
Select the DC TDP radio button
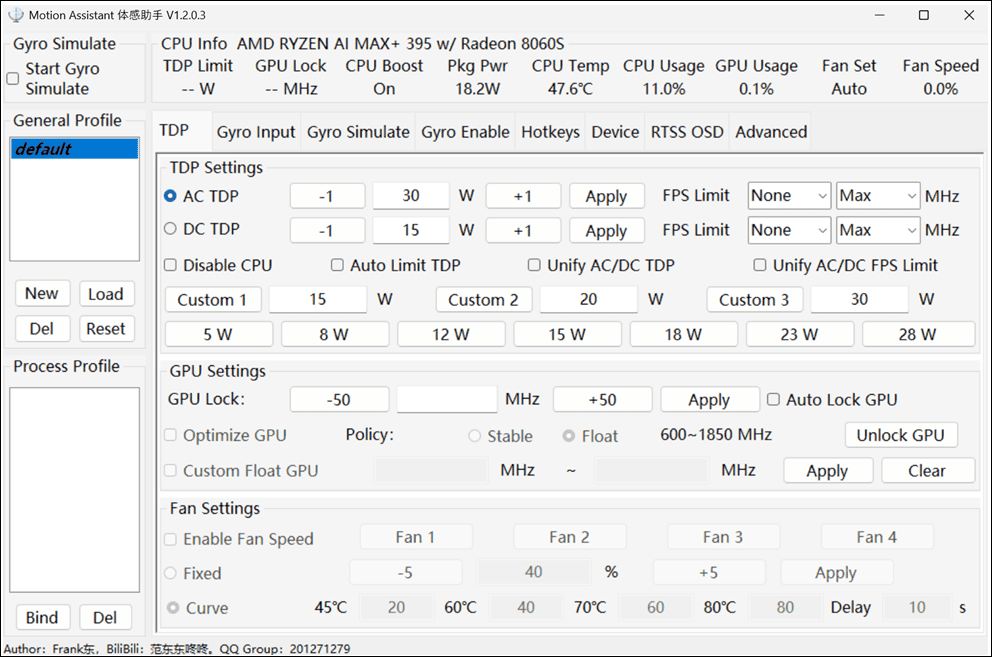click(x=170, y=229)
